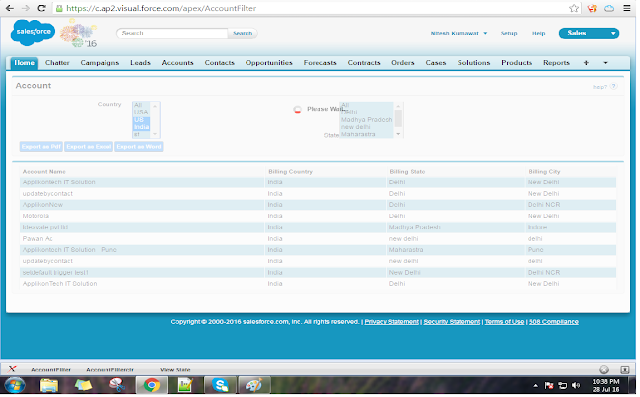Viewport: 640px width, 397px height.
Task: Click State list scroll down arrow
Action: 398,134
